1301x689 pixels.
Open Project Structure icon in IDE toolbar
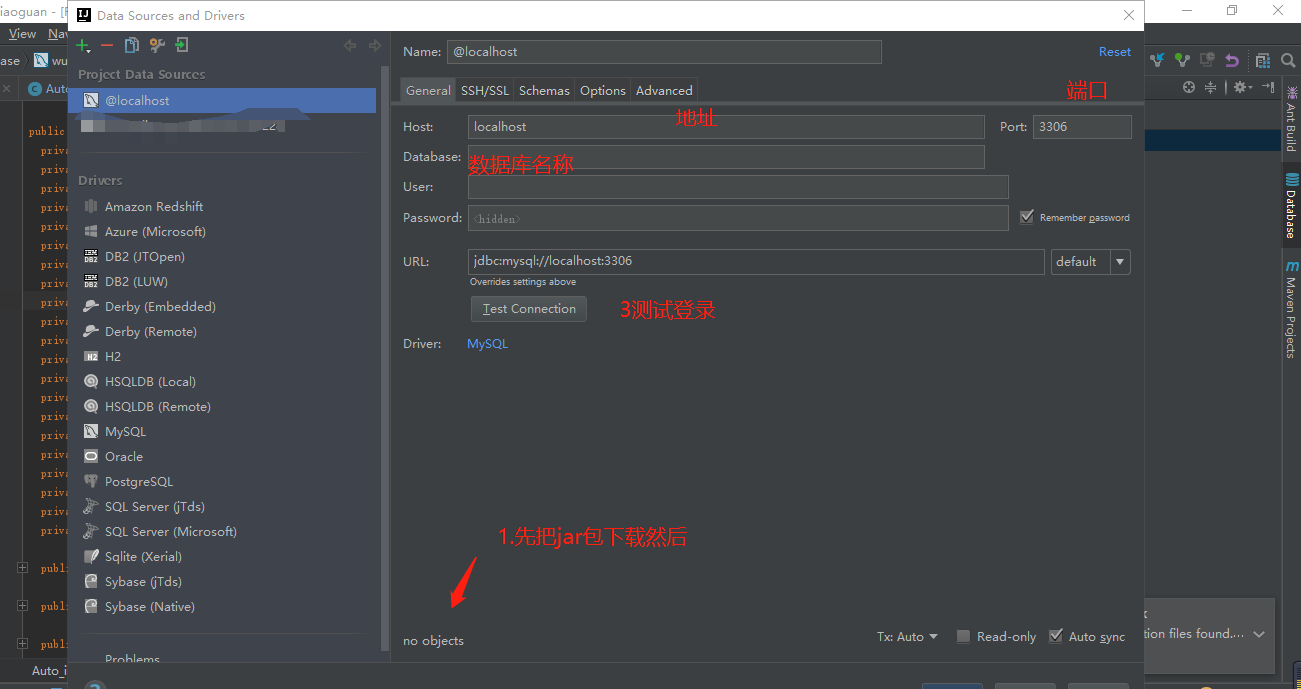[1262, 60]
